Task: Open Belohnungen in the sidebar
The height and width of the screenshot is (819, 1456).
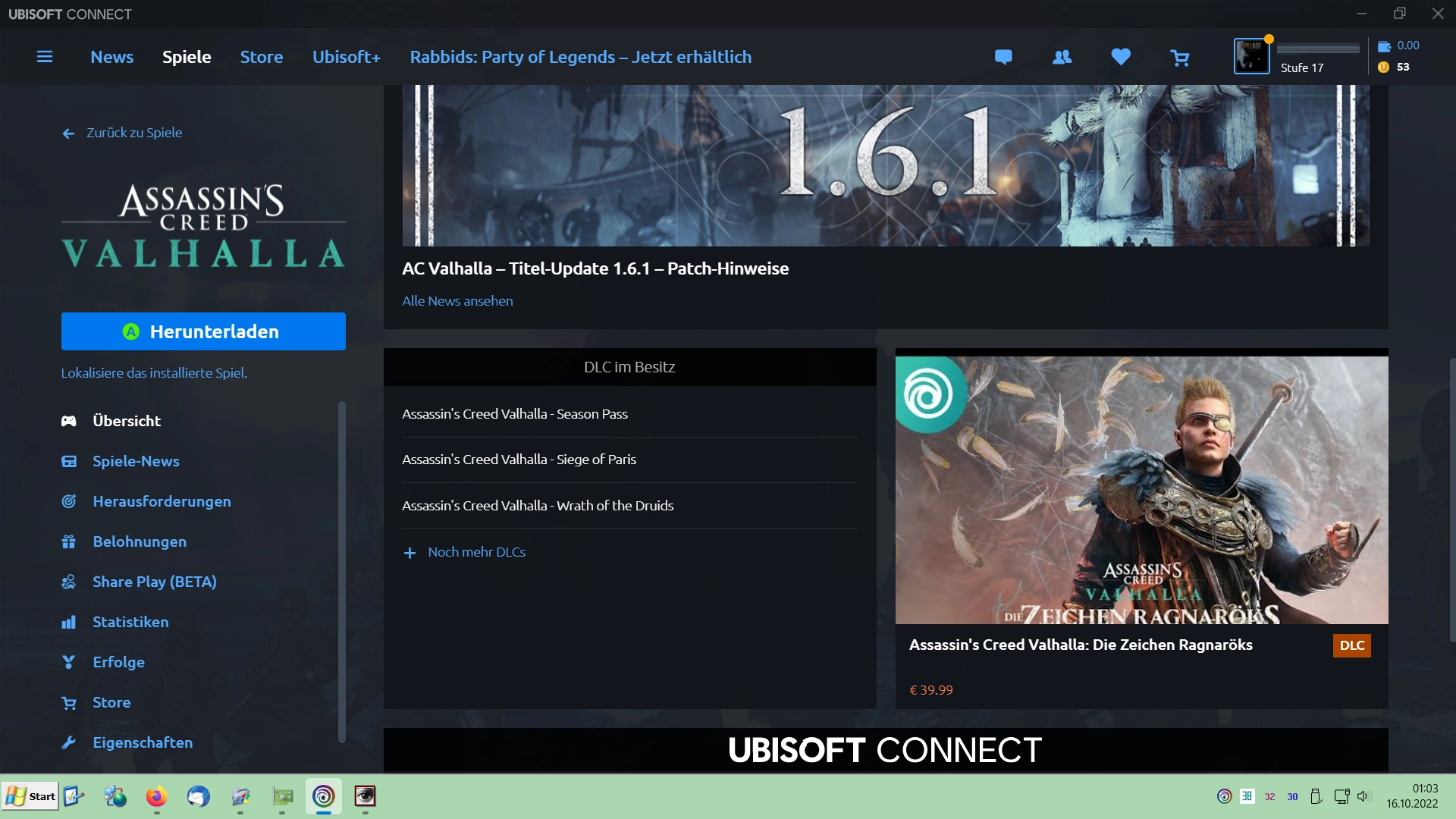Action: 124,541
